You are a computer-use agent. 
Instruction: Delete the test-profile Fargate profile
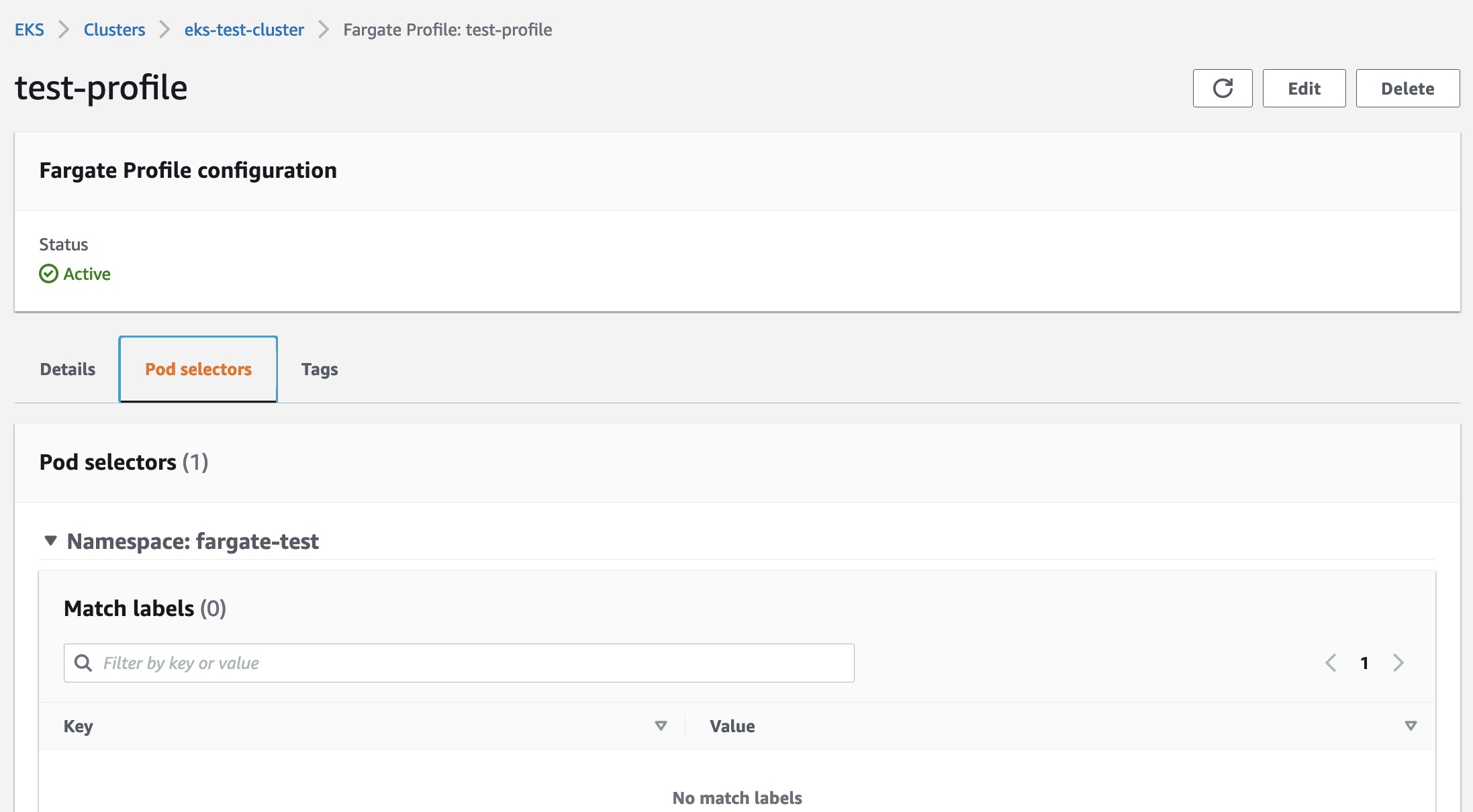(x=1408, y=88)
